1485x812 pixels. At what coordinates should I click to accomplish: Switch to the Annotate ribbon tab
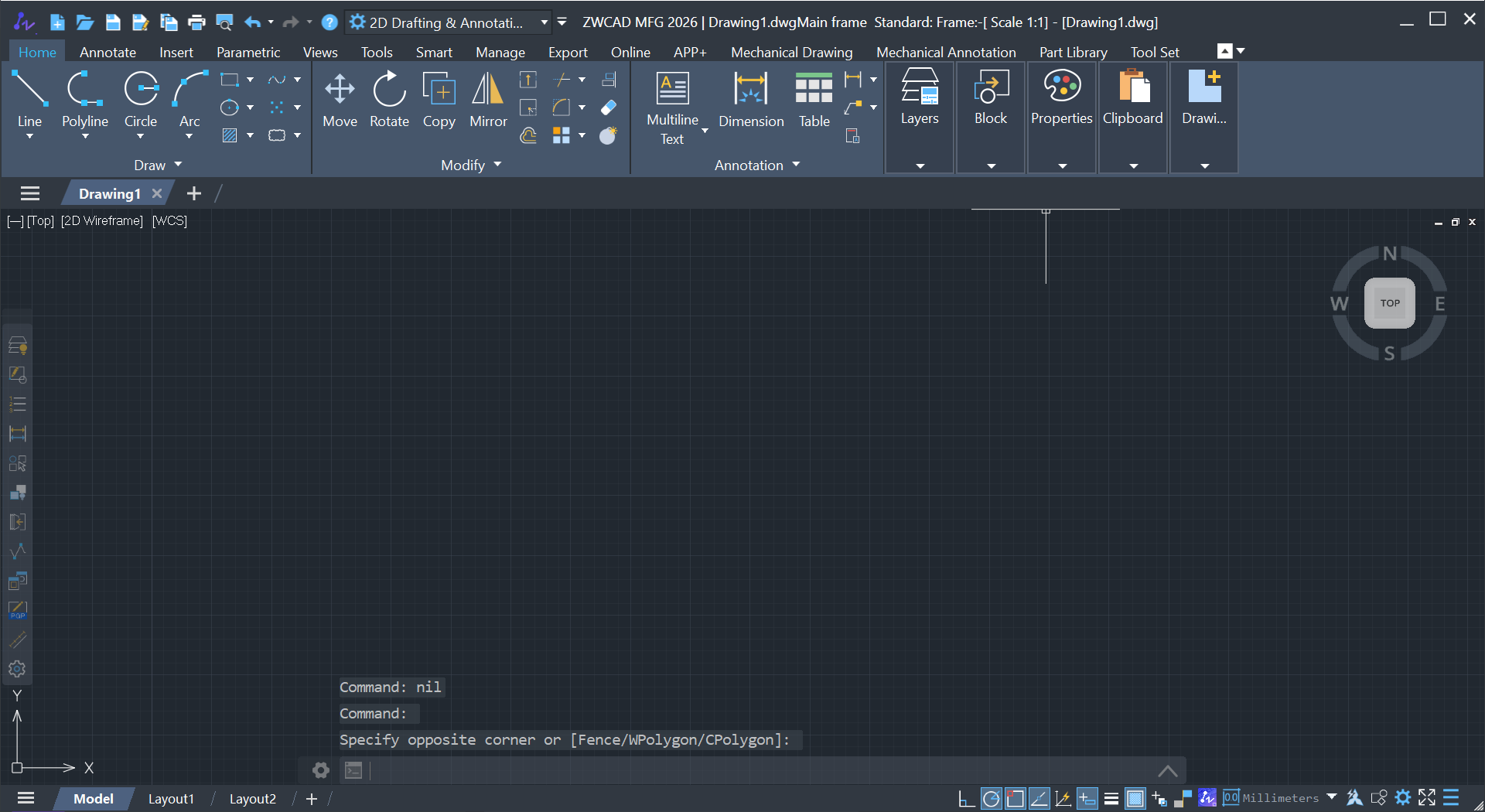tap(108, 52)
